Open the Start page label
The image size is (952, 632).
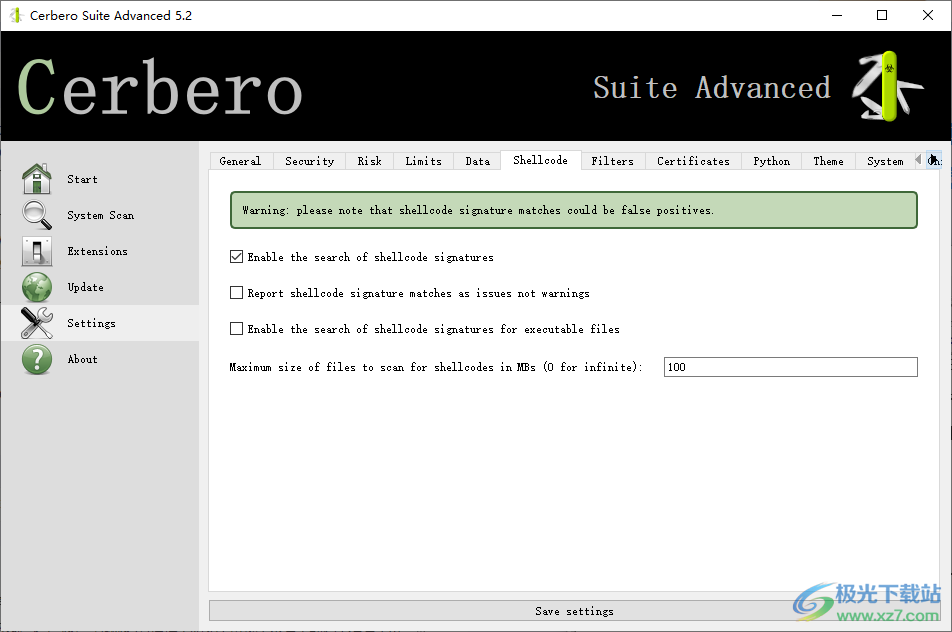[82, 179]
